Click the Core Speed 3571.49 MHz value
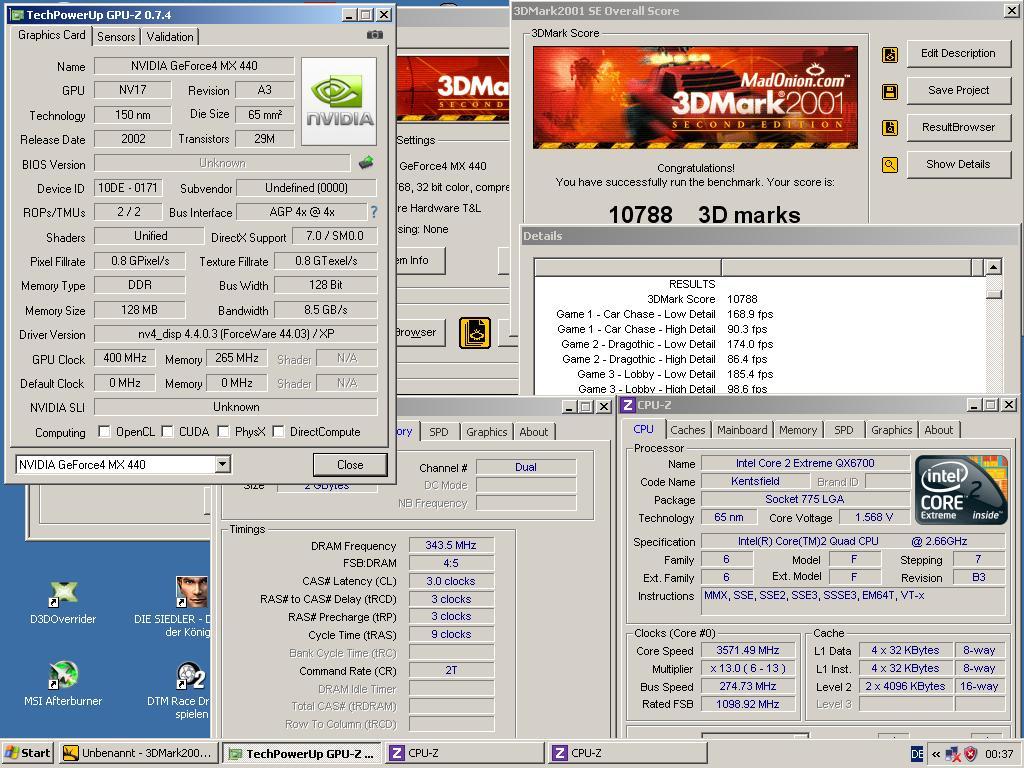The image size is (1024, 768). (748, 650)
